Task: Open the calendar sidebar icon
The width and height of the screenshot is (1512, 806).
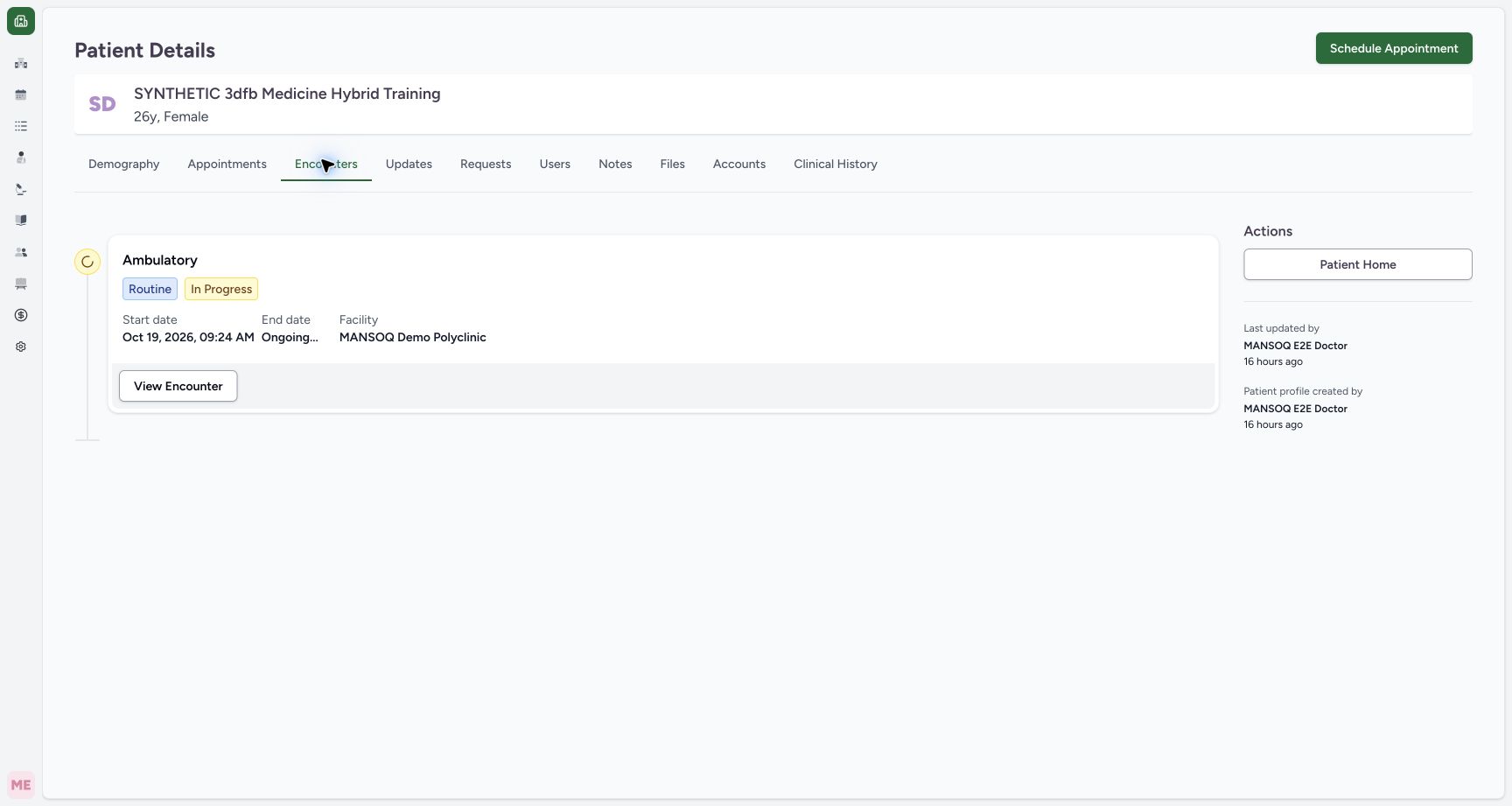Action: pyautogui.click(x=21, y=95)
